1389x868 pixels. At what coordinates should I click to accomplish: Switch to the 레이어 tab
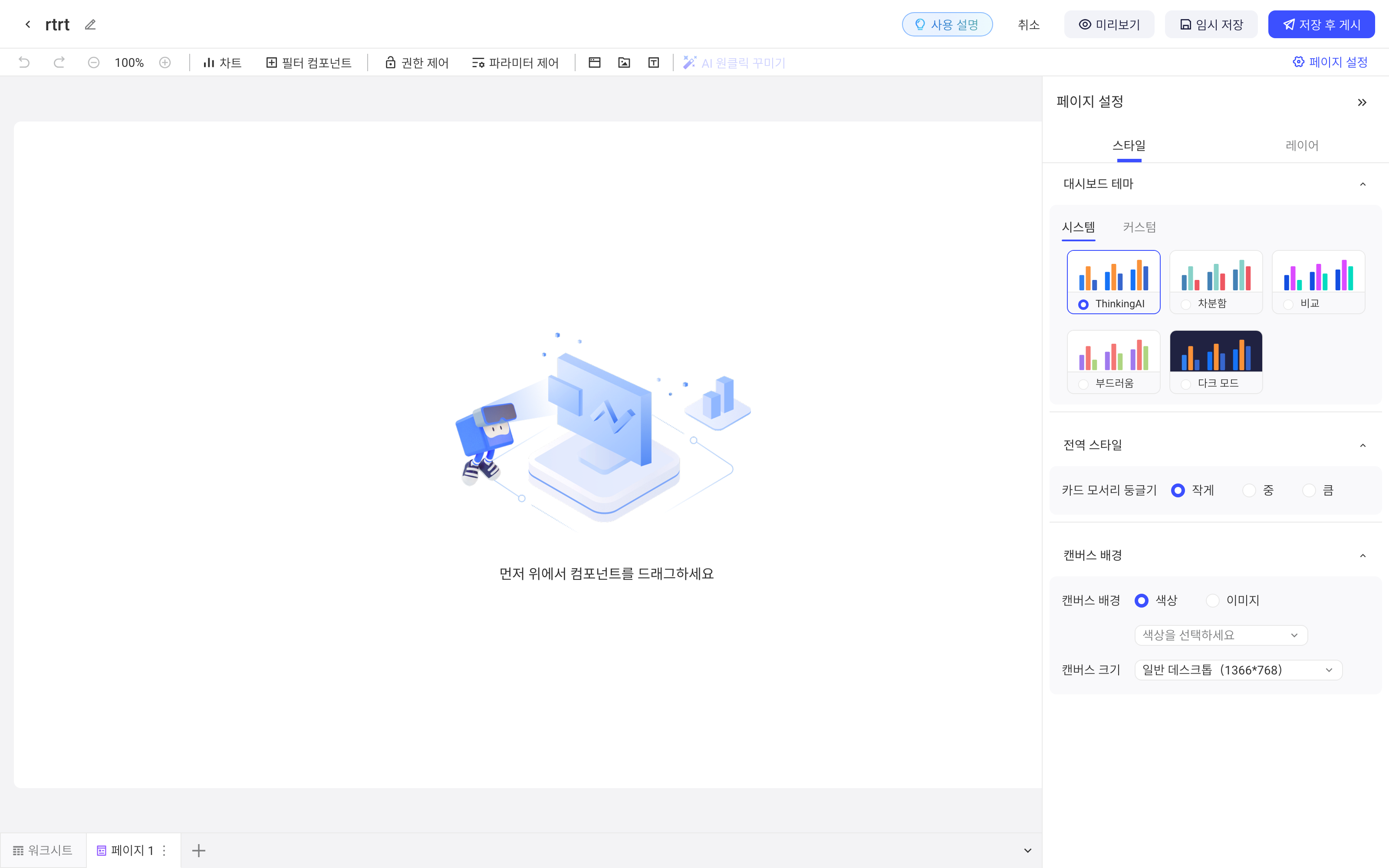pyautogui.click(x=1302, y=146)
